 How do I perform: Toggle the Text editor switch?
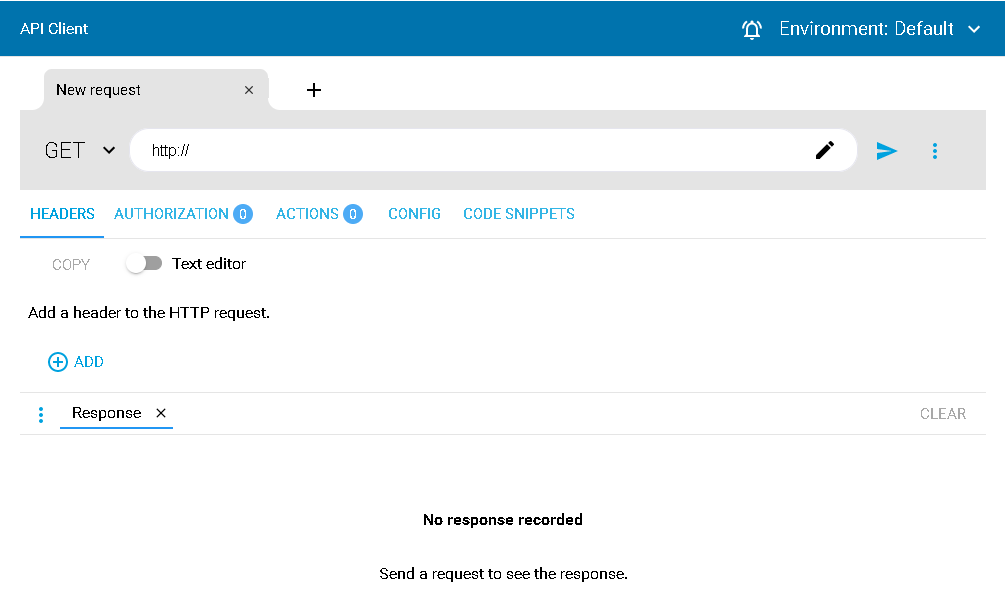tap(144, 264)
